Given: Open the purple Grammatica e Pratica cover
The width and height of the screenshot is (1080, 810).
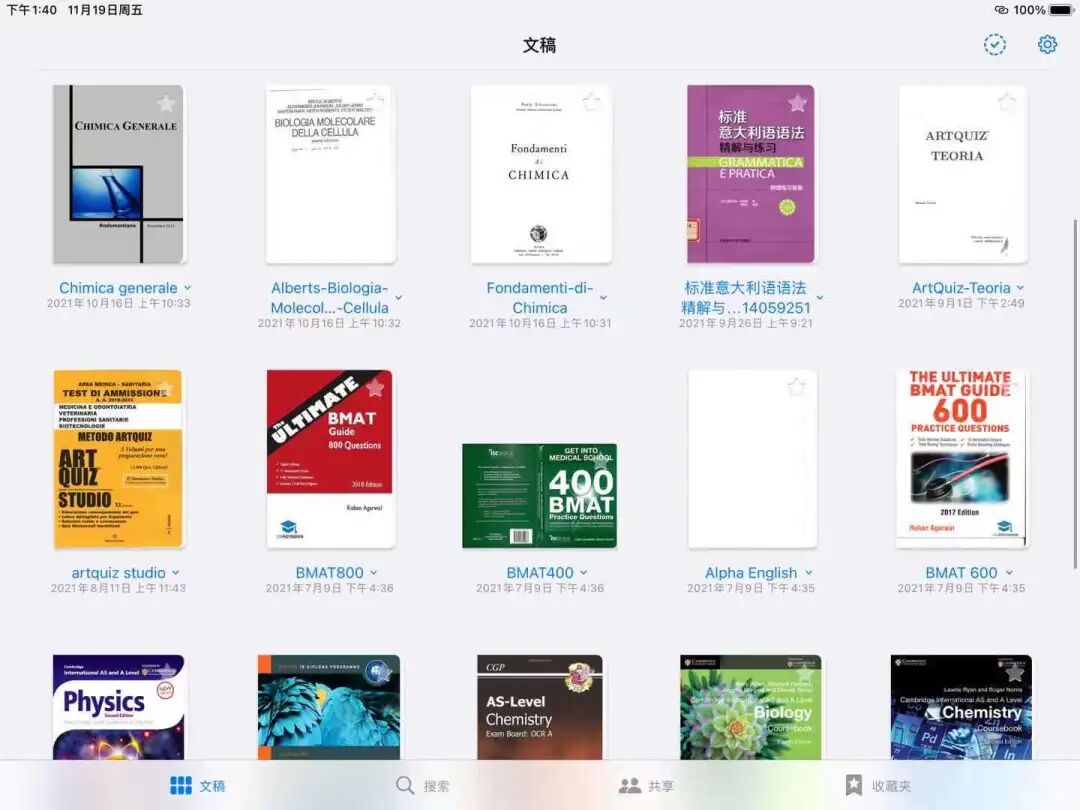Looking at the screenshot, I should coord(751,174).
